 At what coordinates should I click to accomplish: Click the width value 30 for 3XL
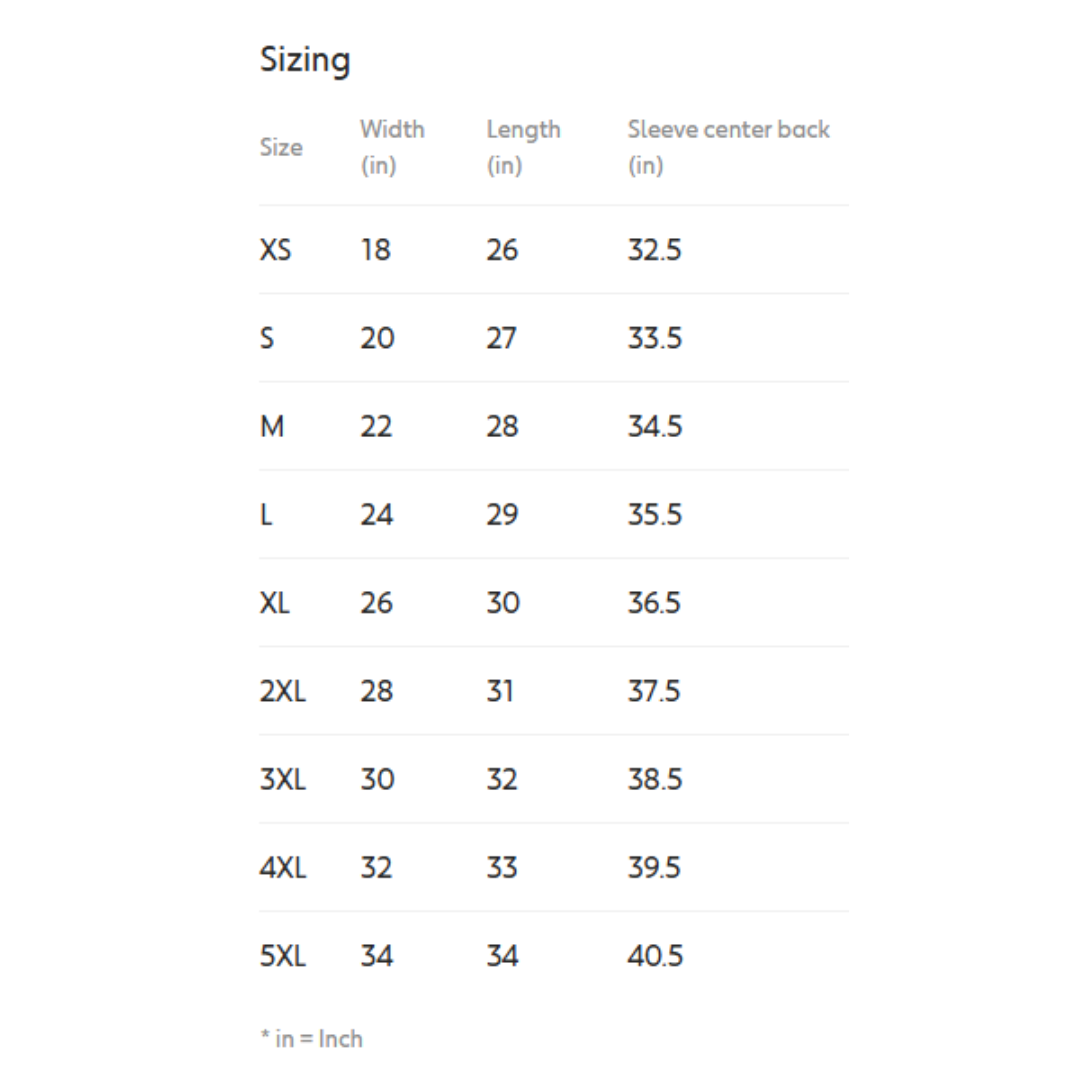(377, 779)
